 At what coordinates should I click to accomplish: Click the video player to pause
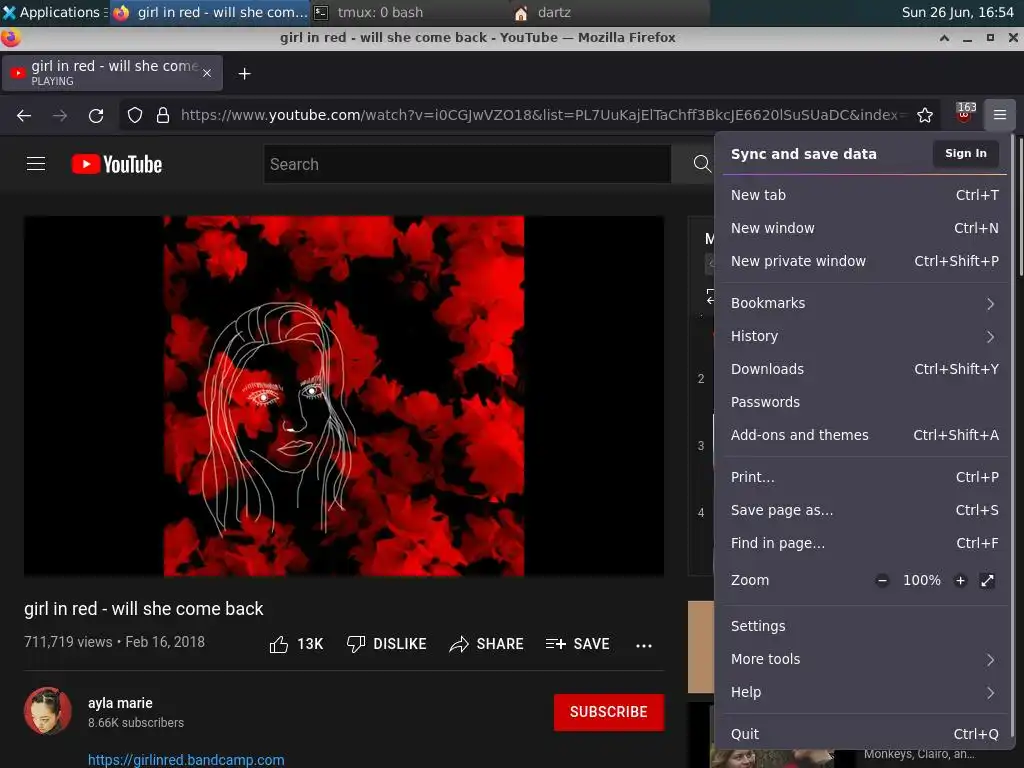[344, 396]
